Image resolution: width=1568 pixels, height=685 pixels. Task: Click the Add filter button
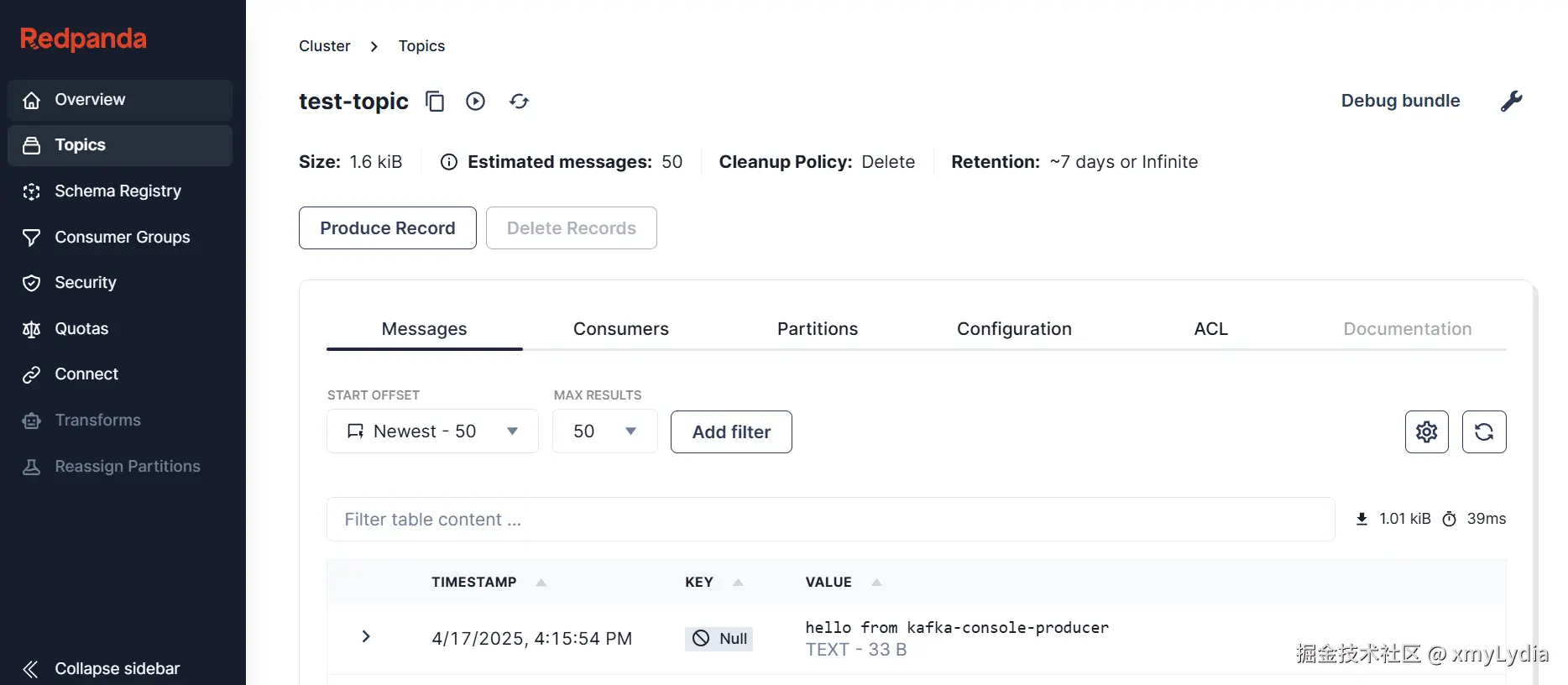point(731,431)
